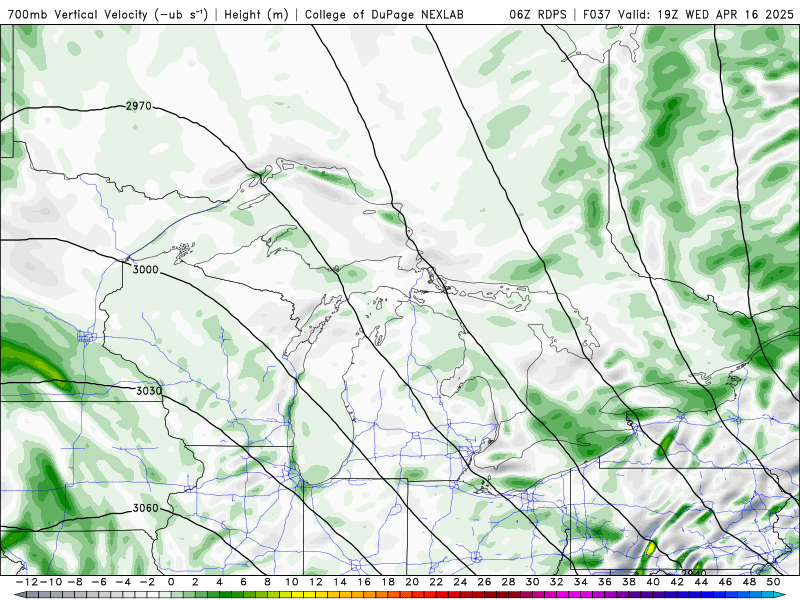Click the 48 colorbar label
The width and height of the screenshot is (800, 600).
[749, 582]
